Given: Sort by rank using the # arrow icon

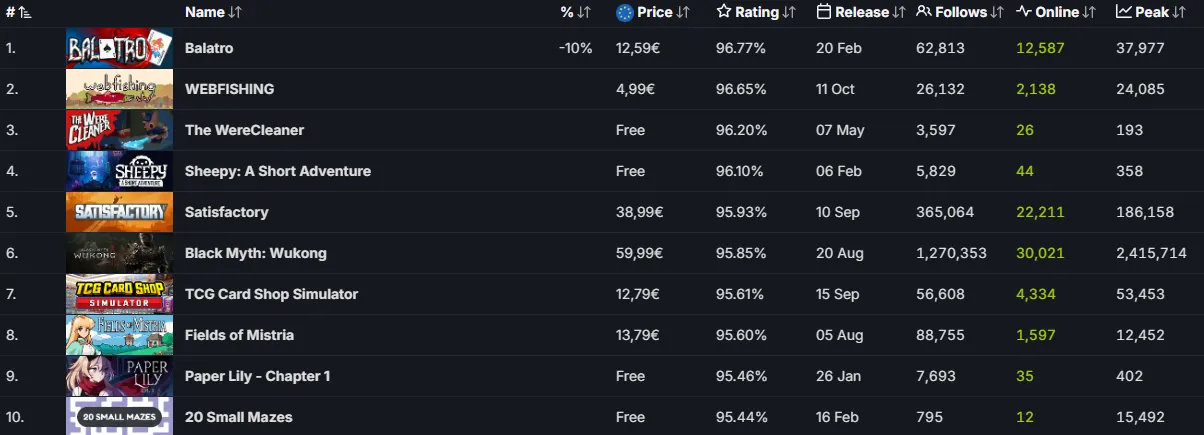Looking at the screenshot, I should click(x=24, y=12).
